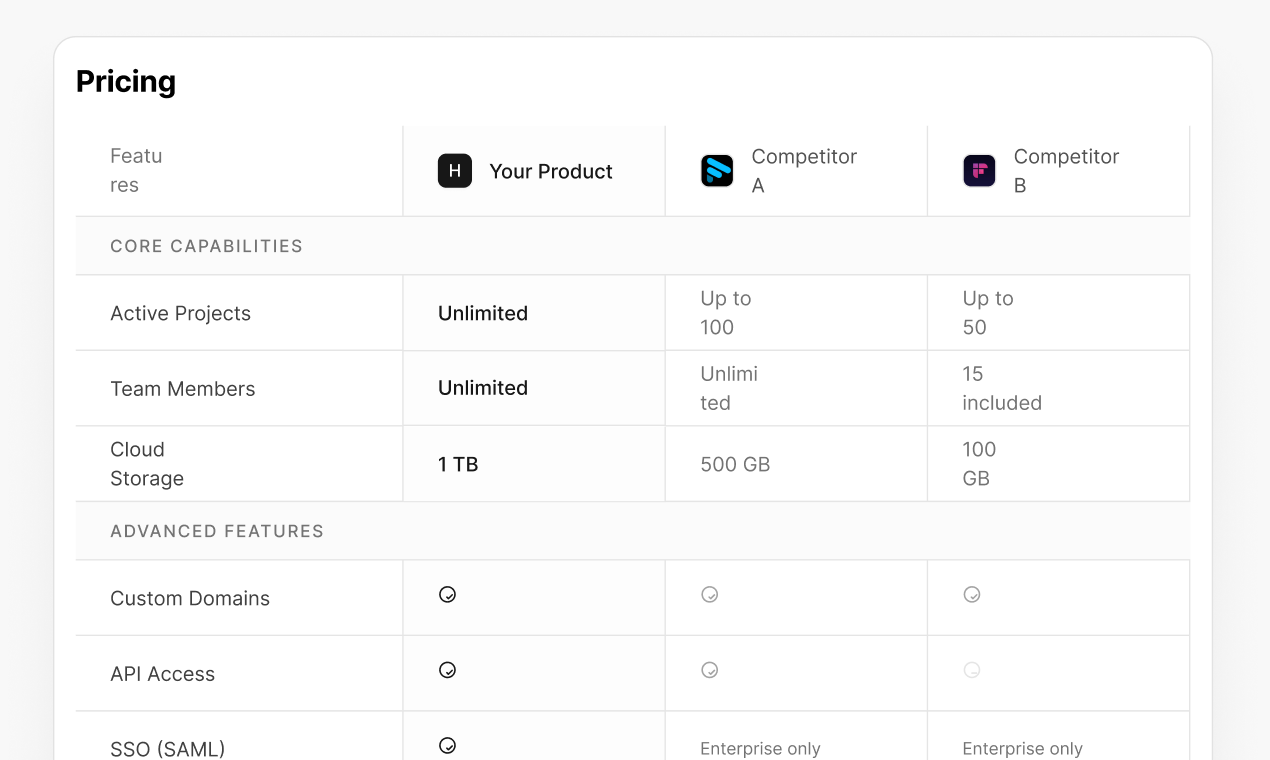The image size is (1270, 760).
Task: Click Competitor A's Enterprise only SSO text
Action: (x=760, y=748)
